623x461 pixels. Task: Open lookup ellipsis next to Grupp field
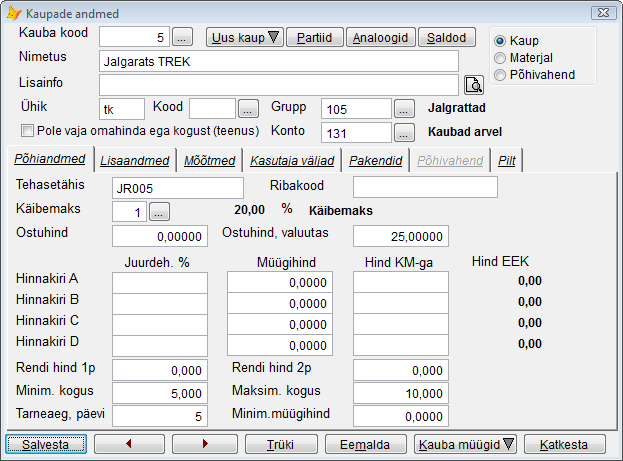pyautogui.click(x=404, y=109)
